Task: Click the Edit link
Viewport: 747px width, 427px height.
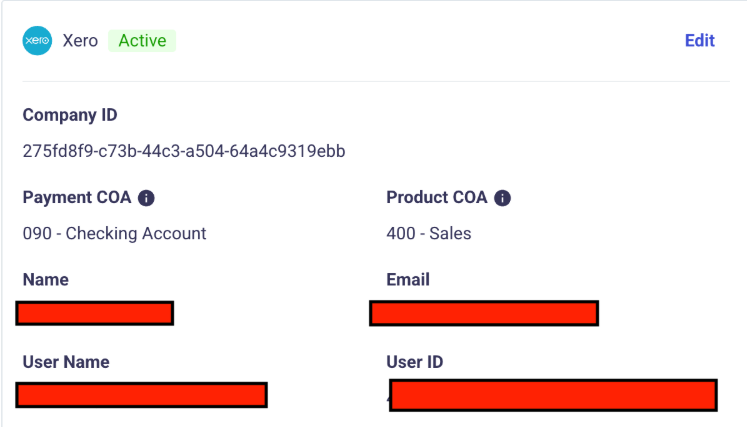Action: (699, 41)
